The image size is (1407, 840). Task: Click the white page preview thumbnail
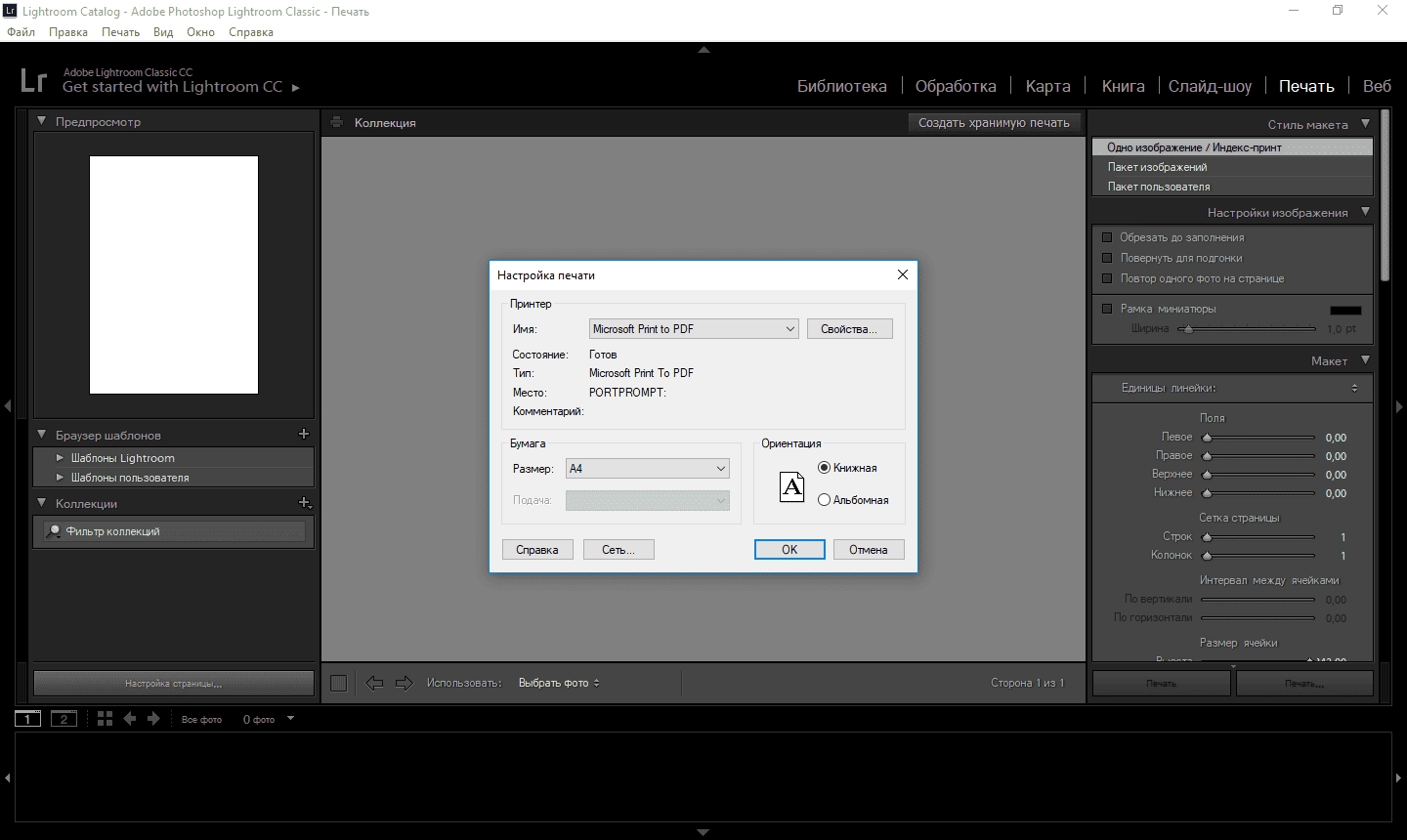click(174, 274)
